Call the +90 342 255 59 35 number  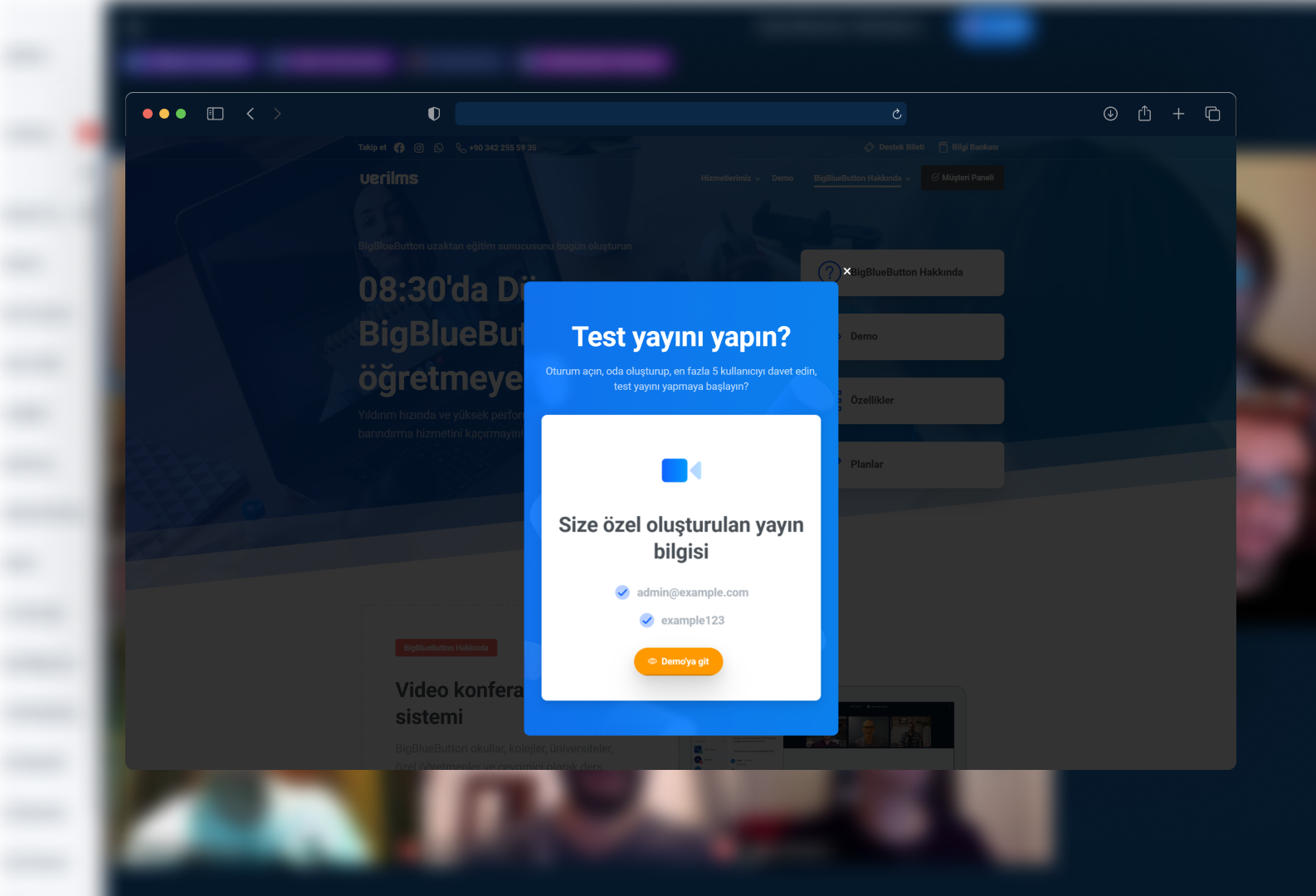pos(496,148)
